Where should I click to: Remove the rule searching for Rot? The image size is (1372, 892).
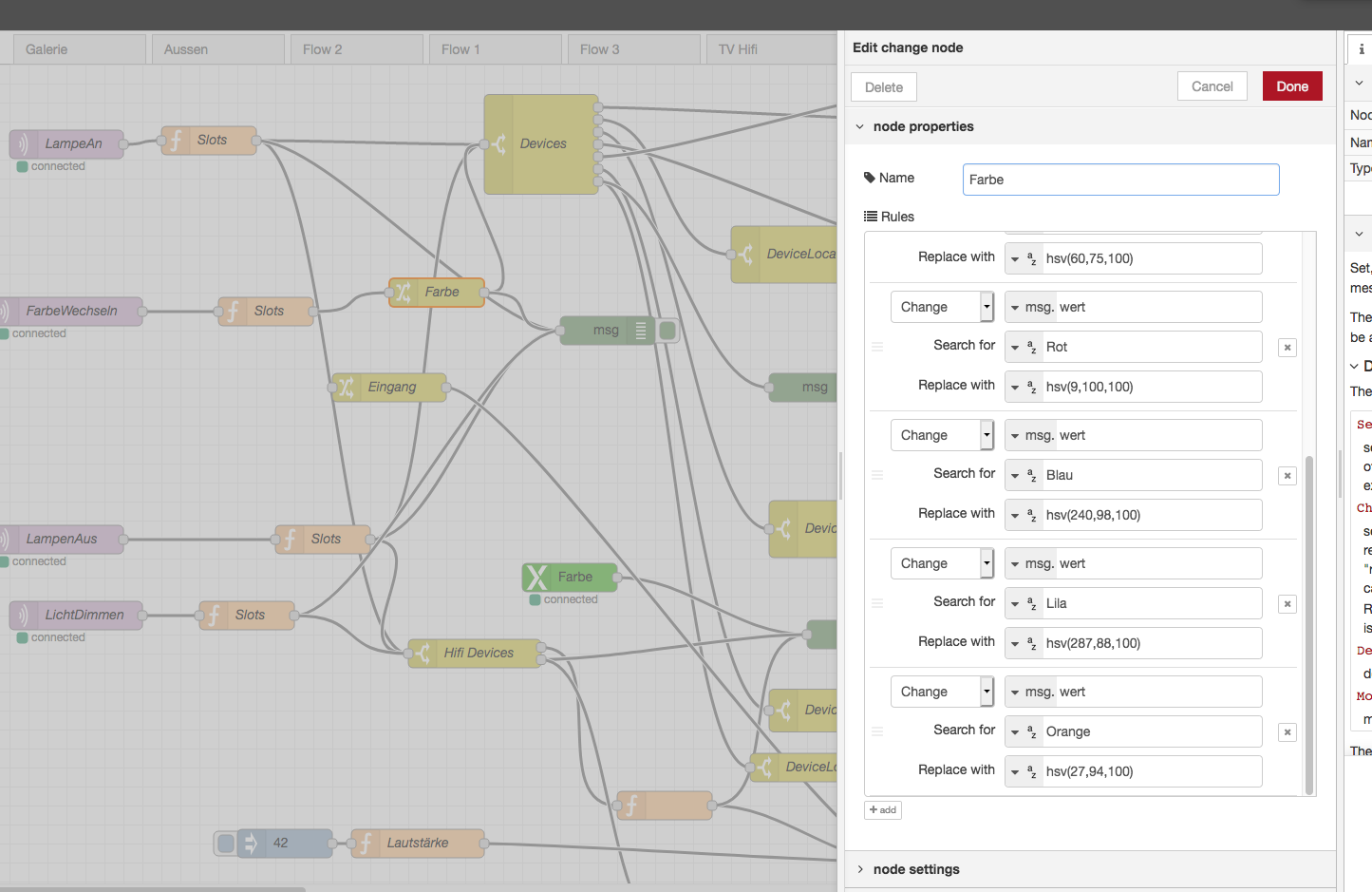[1287, 348]
